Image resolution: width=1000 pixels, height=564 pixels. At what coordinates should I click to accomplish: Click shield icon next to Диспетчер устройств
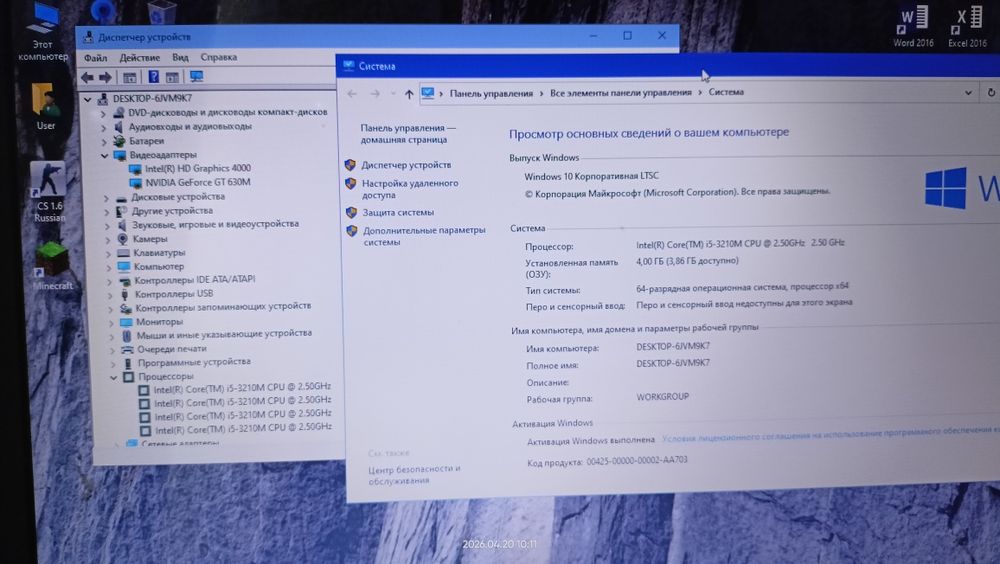point(350,165)
